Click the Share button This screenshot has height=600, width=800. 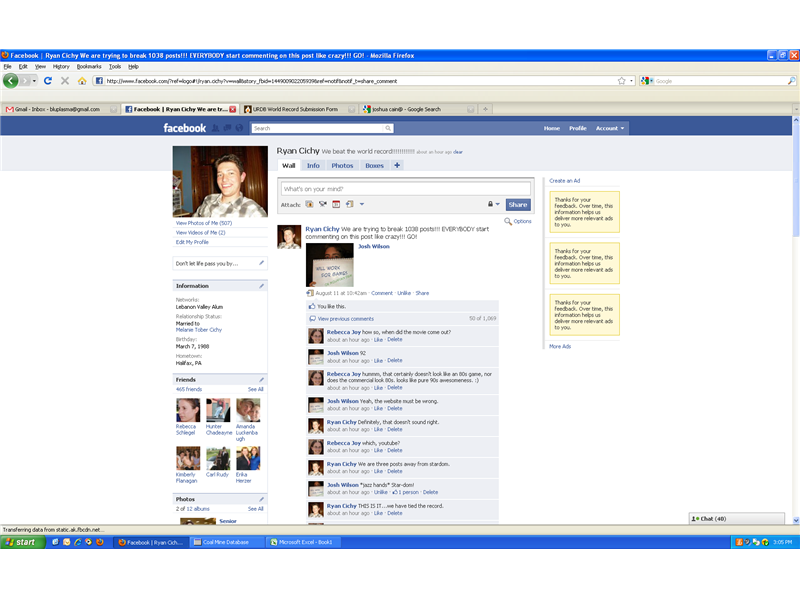pyautogui.click(x=518, y=204)
